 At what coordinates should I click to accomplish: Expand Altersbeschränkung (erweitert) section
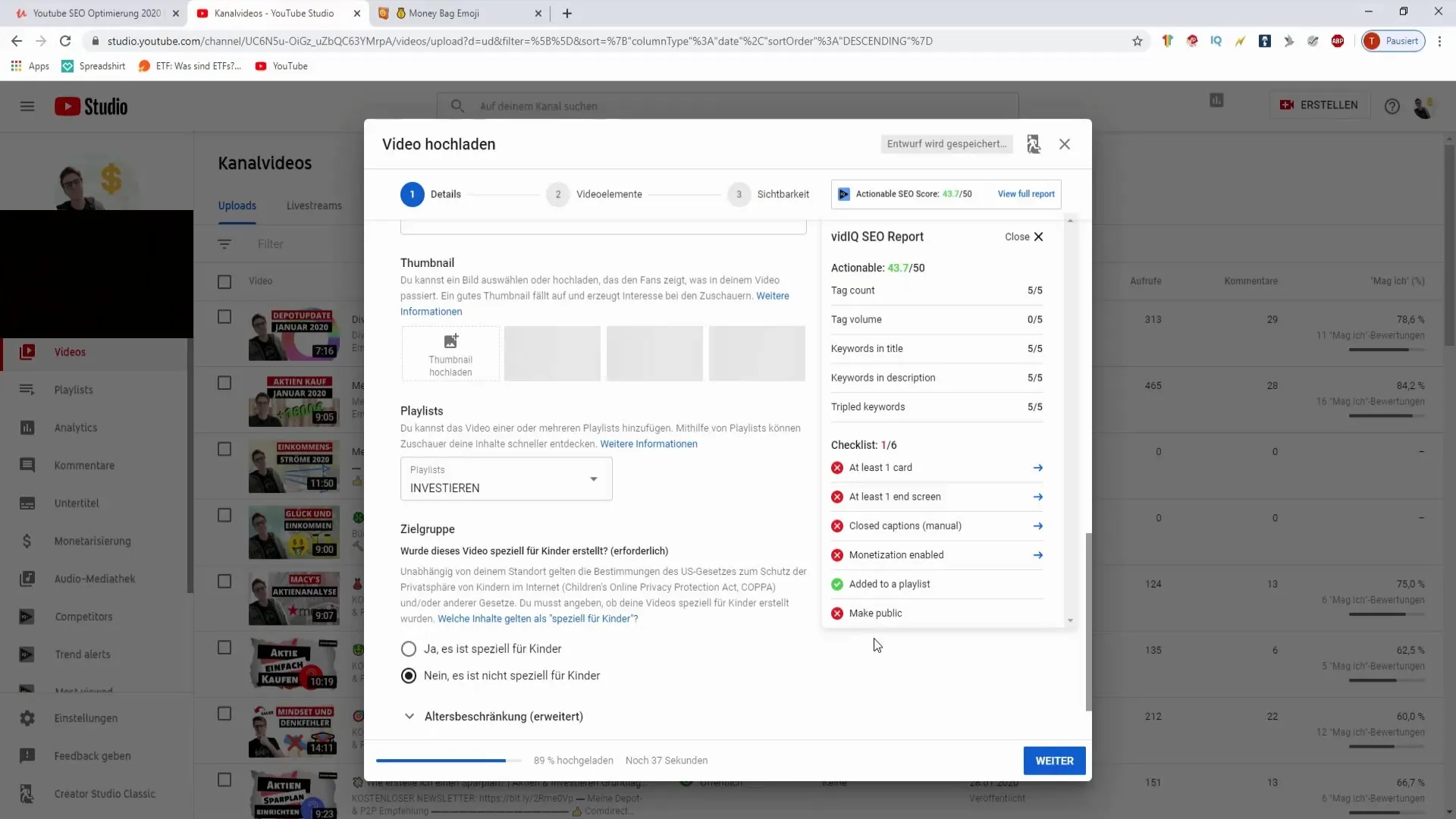pyautogui.click(x=493, y=717)
